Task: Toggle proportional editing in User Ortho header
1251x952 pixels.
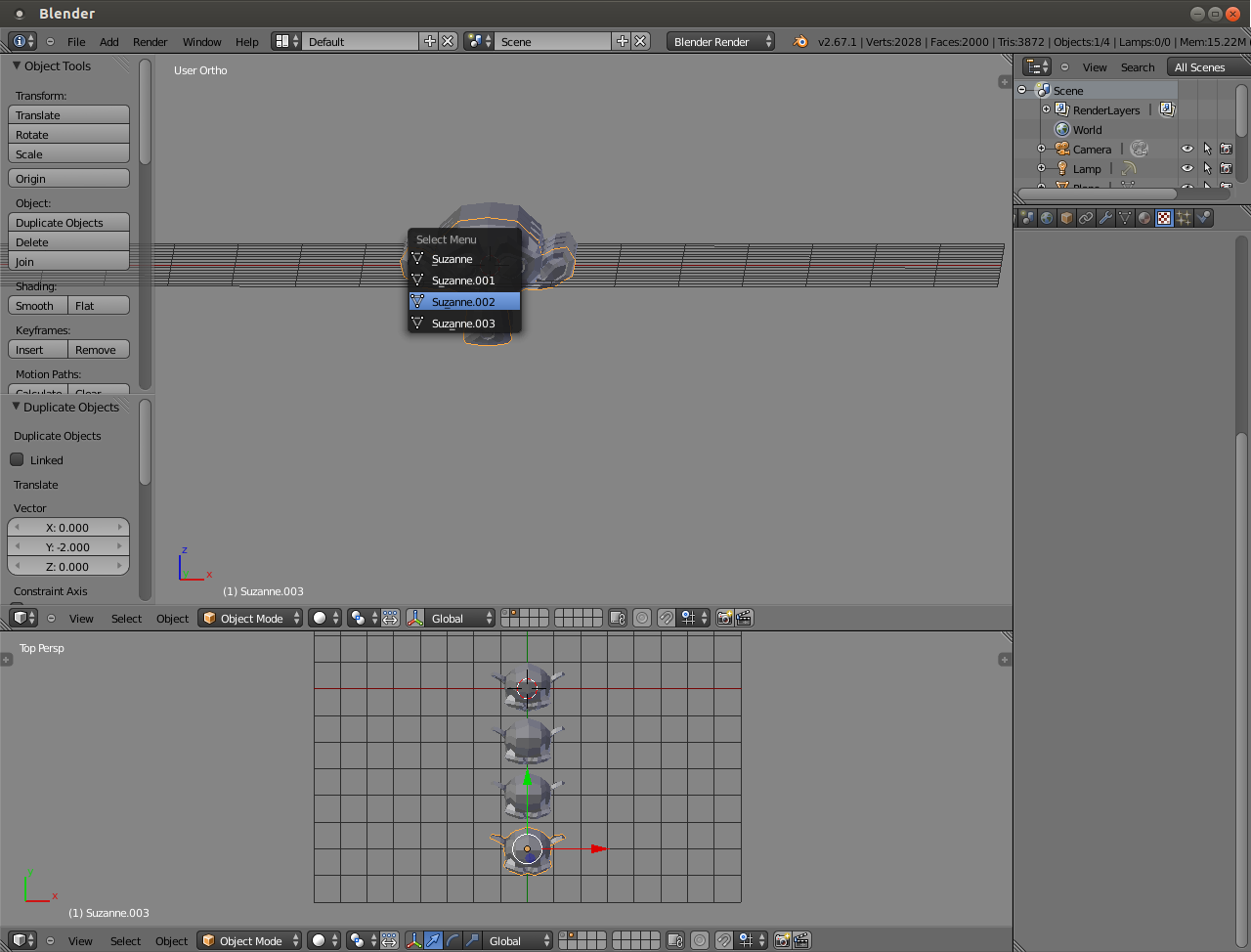Action: tap(642, 618)
